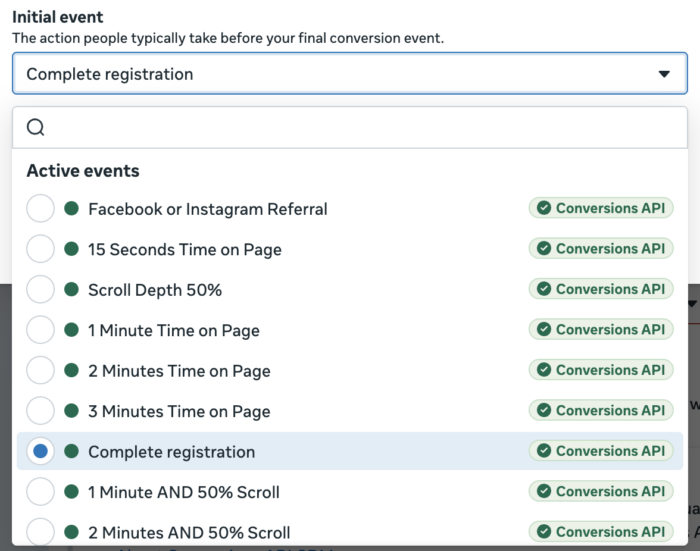Image resolution: width=700 pixels, height=551 pixels.
Task: Click the Complete registration label in the list
Action: pyautogui.click(x=171, y=452)
